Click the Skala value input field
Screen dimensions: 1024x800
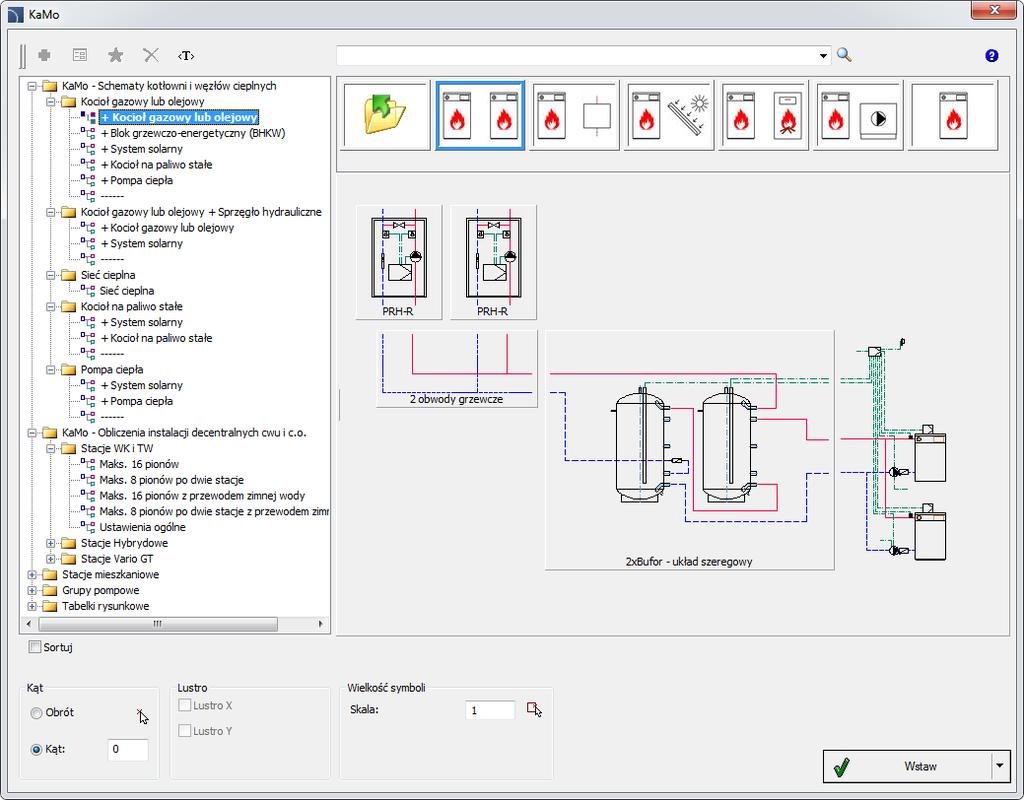tap(490, 711)
